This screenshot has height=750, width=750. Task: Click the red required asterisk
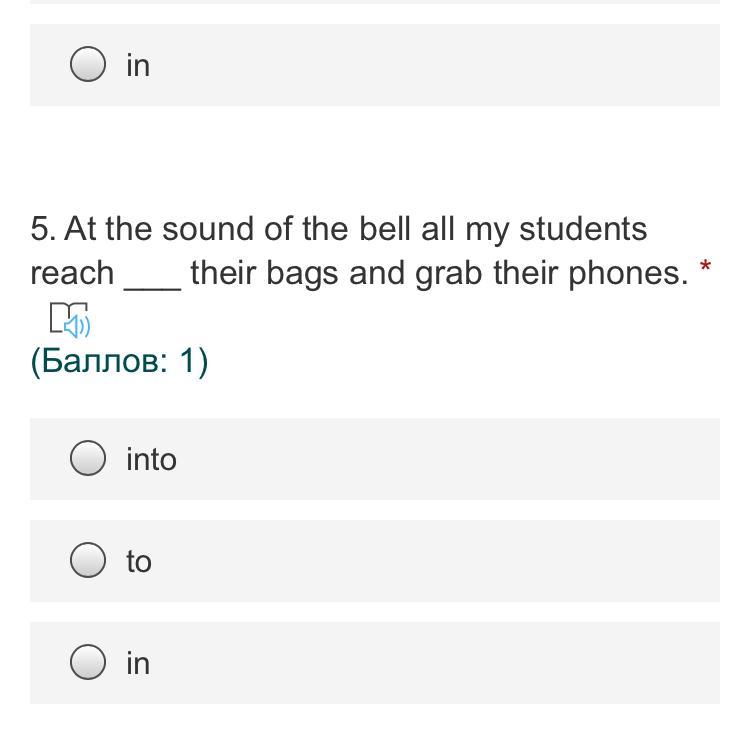(706, 268)
